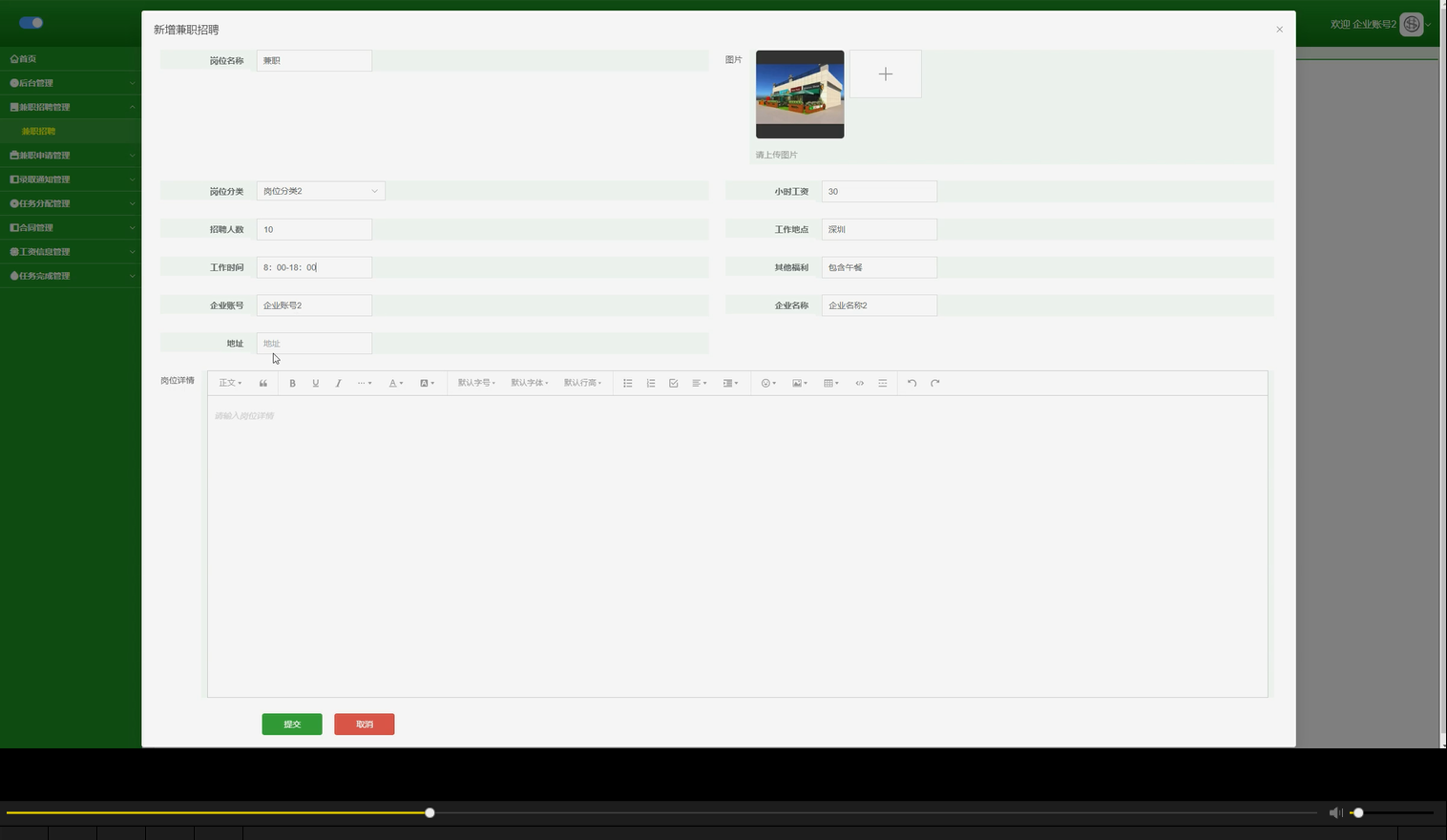
Task: Focus the 企业名称 input field
Action: [879, 305]
